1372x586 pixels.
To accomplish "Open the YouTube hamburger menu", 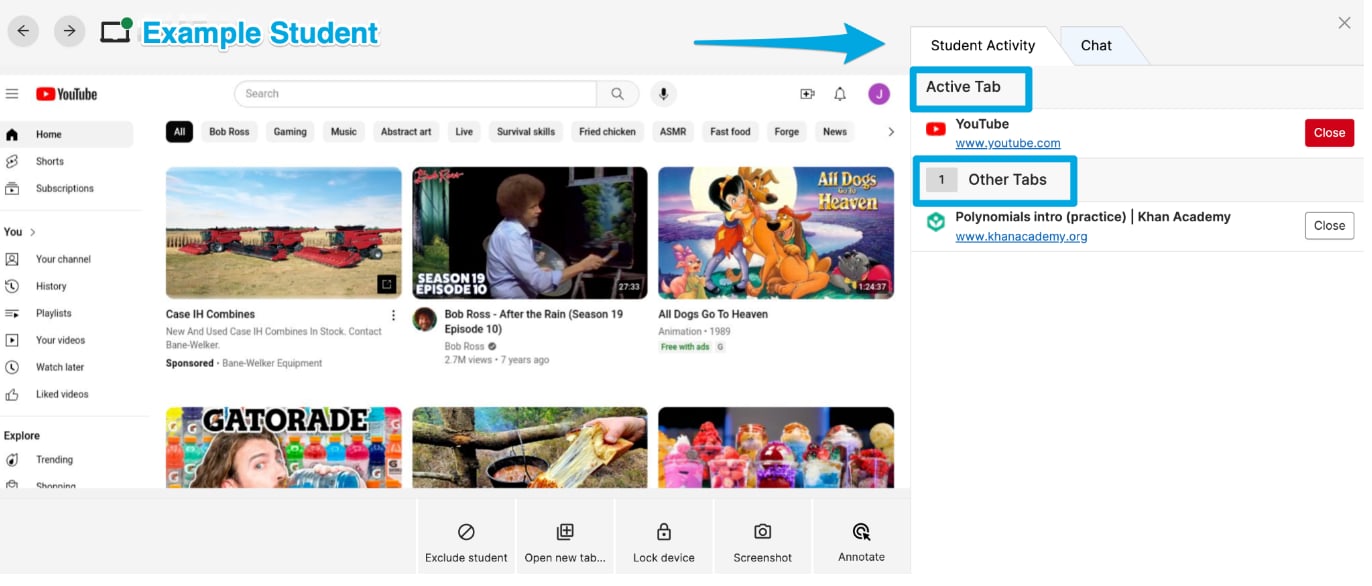I will click(x=12, y=94).
